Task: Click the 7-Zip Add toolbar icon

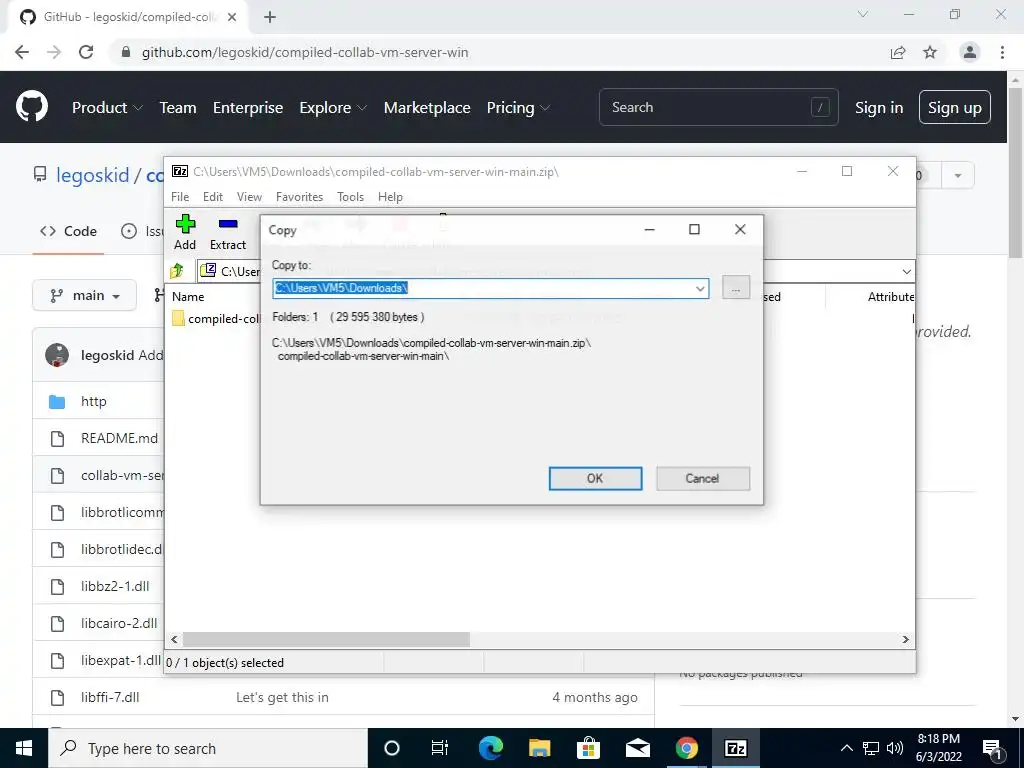Action: click(185, 232)
